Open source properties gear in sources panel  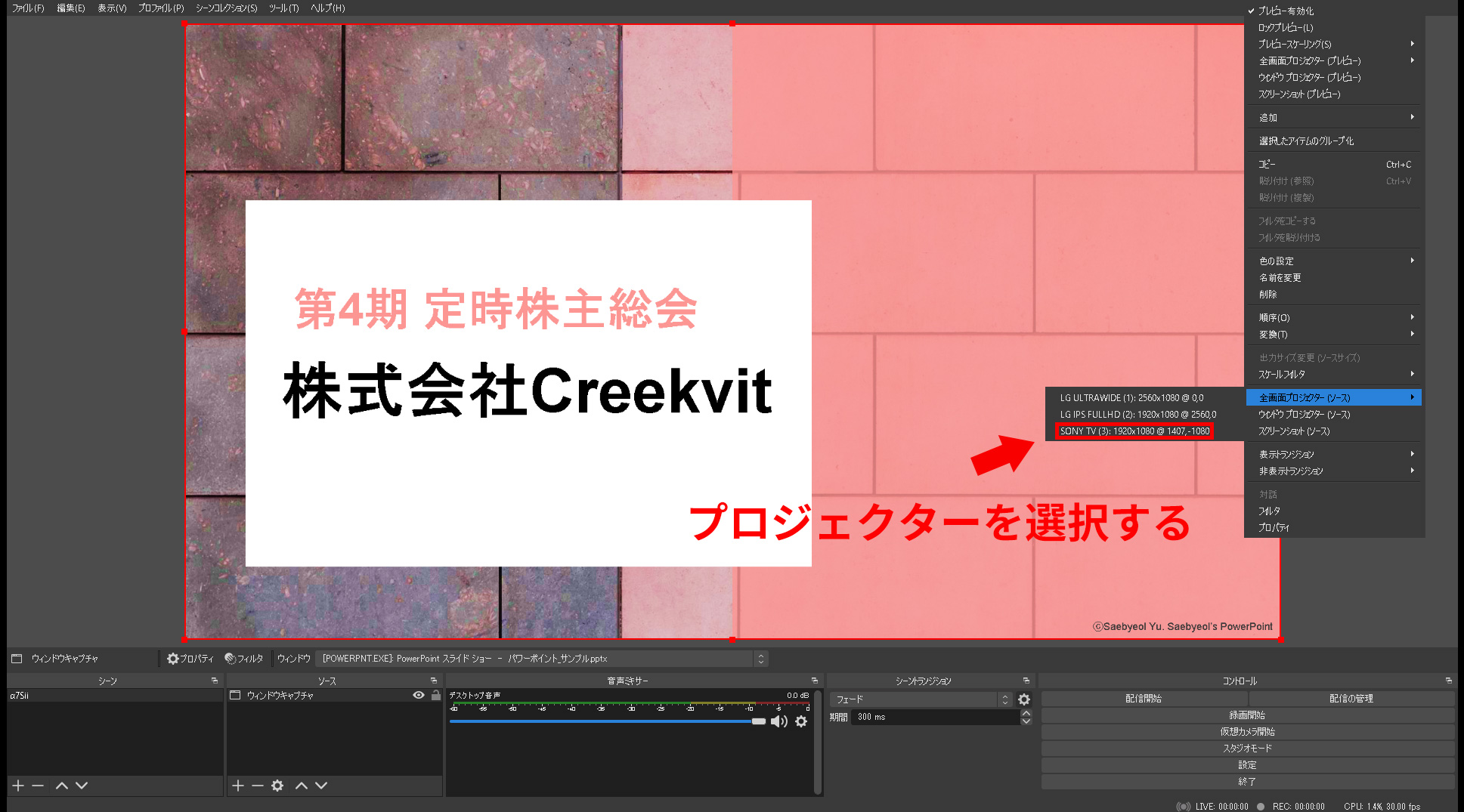[277, 786]
